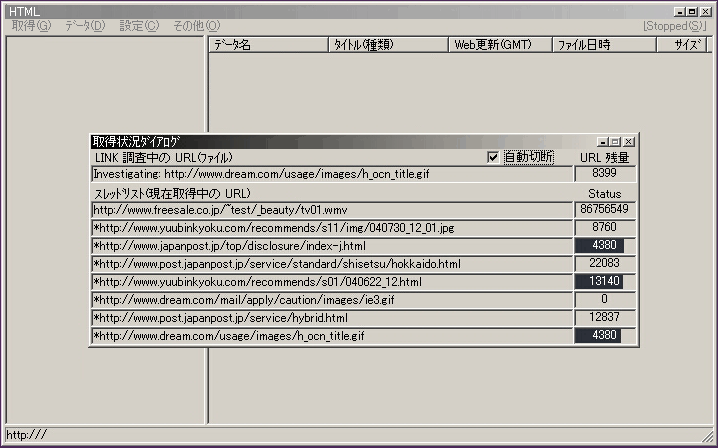Close the 取得状況ダイアログ dialog
The width and height of the screenshot is (718, 448).
pos(629,142)
